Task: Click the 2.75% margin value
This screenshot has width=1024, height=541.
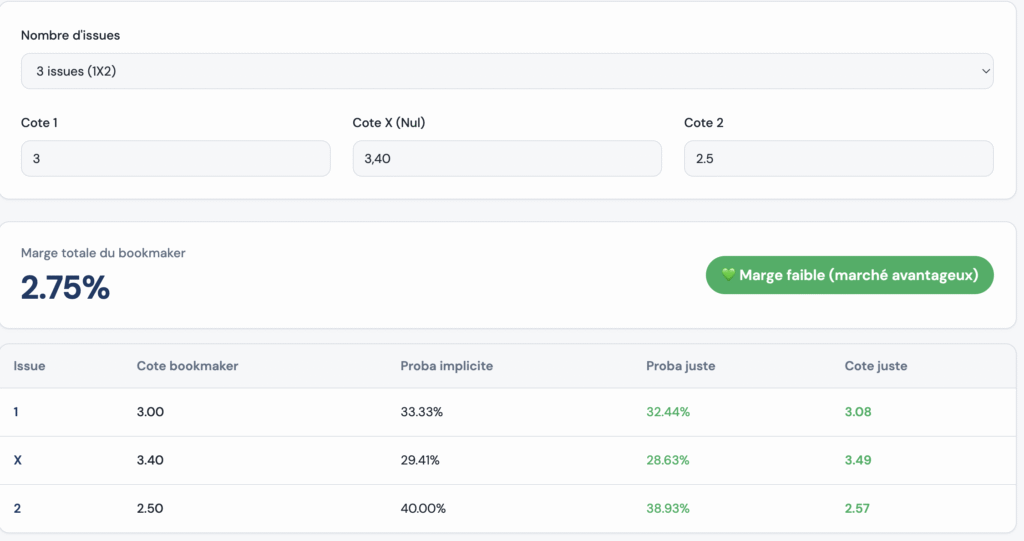Action: point(65,288)
